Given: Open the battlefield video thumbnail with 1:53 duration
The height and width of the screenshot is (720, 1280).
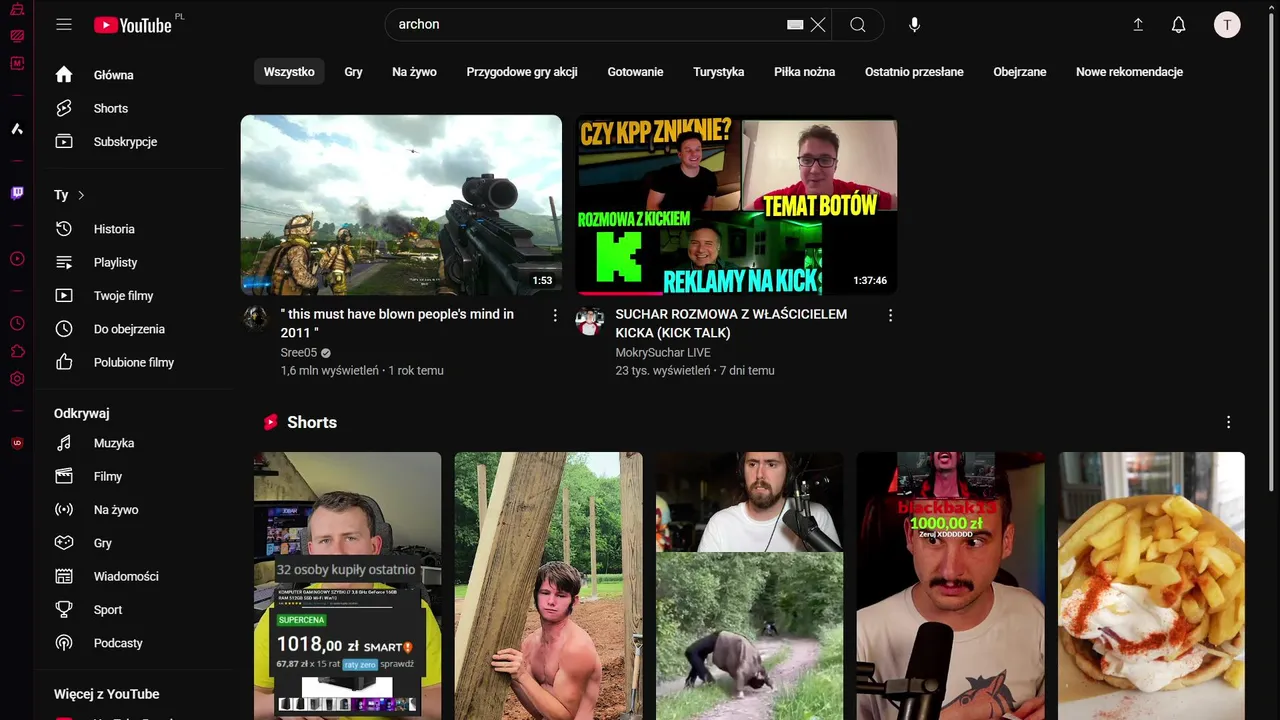Looking at the screenshot, I should pos(401,205).
